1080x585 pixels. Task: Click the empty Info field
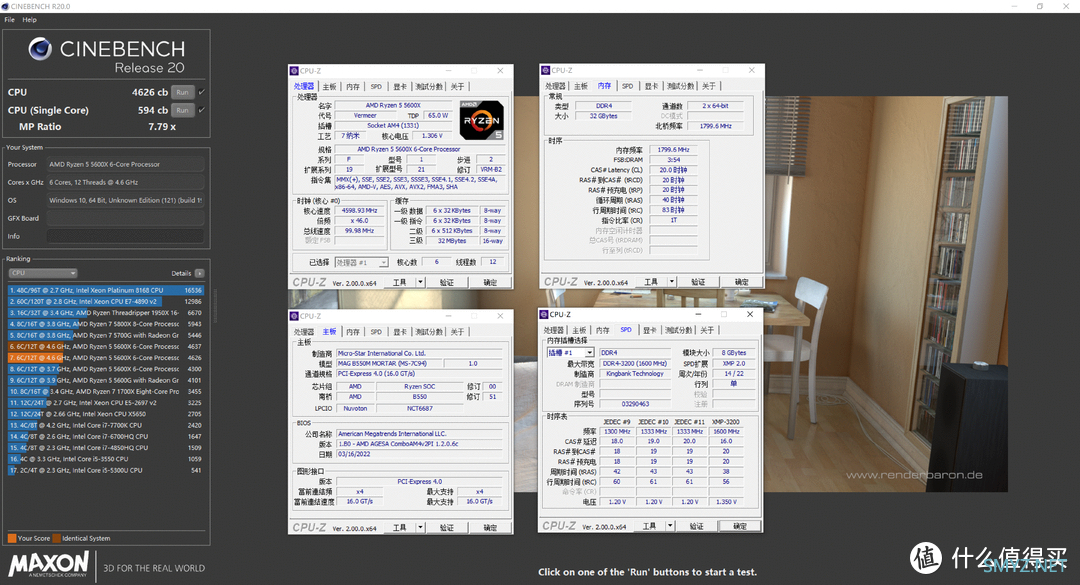(x=125, y=236)
